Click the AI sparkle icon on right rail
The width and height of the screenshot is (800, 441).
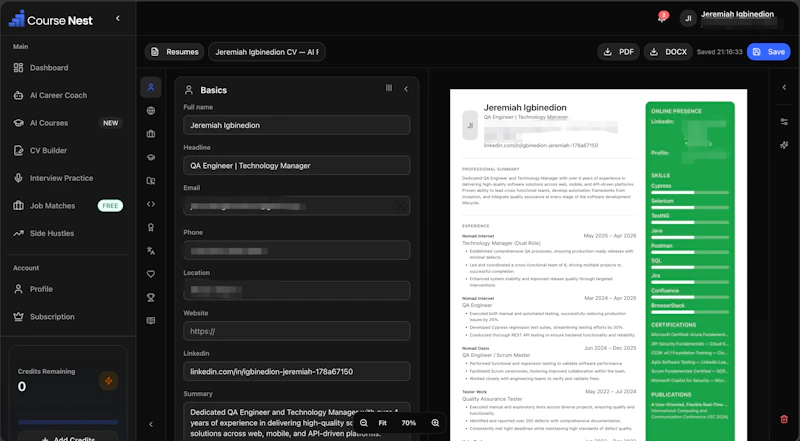point(784,145)
